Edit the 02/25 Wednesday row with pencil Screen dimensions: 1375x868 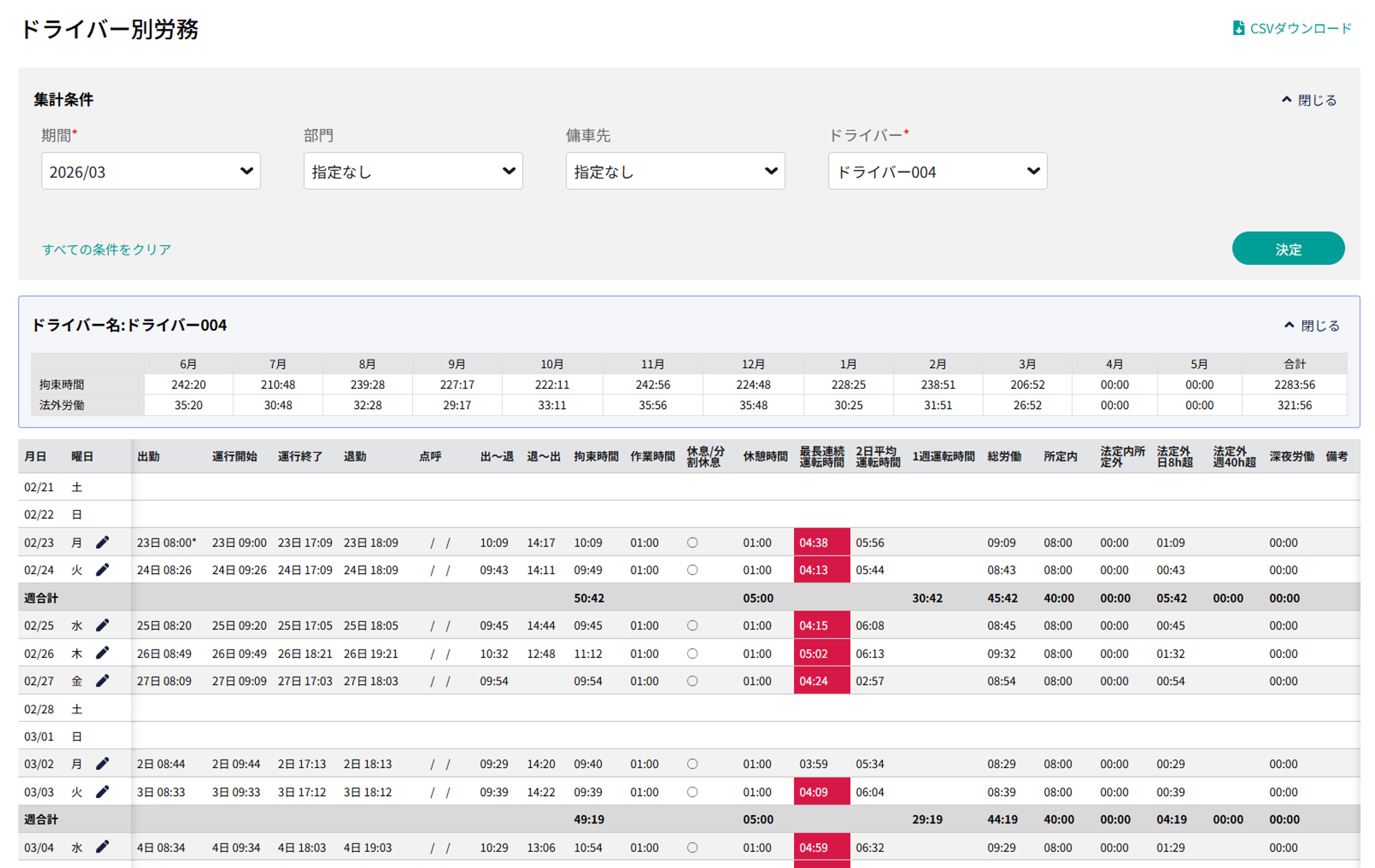point(102,625)
